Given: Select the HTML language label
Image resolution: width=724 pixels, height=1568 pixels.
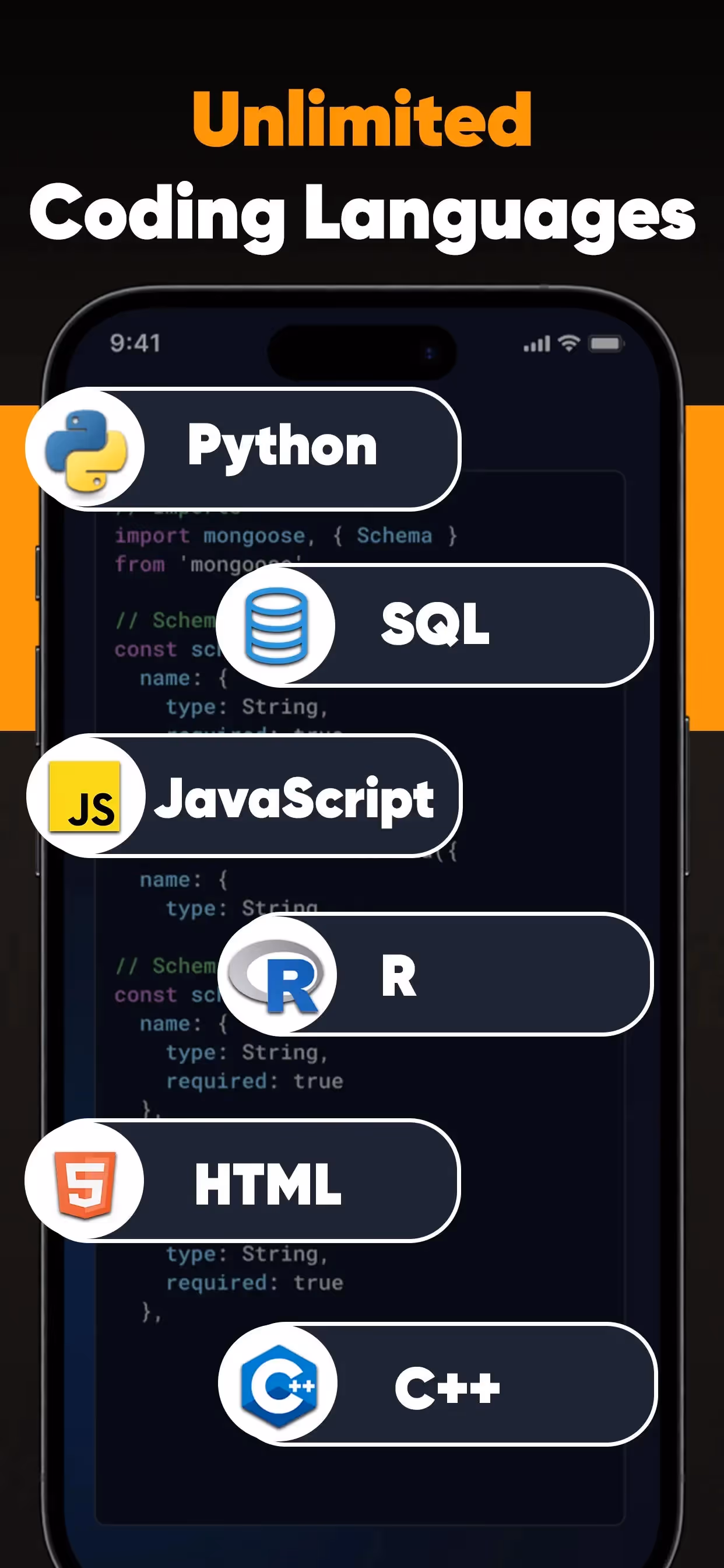Looking at the screenshot, I should (268, 1184).
